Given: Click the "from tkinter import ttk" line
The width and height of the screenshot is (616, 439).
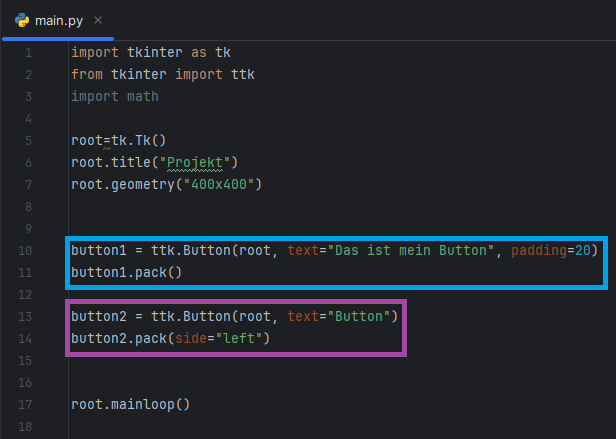Looking at the screenshot, I should [x=163, y=74].
